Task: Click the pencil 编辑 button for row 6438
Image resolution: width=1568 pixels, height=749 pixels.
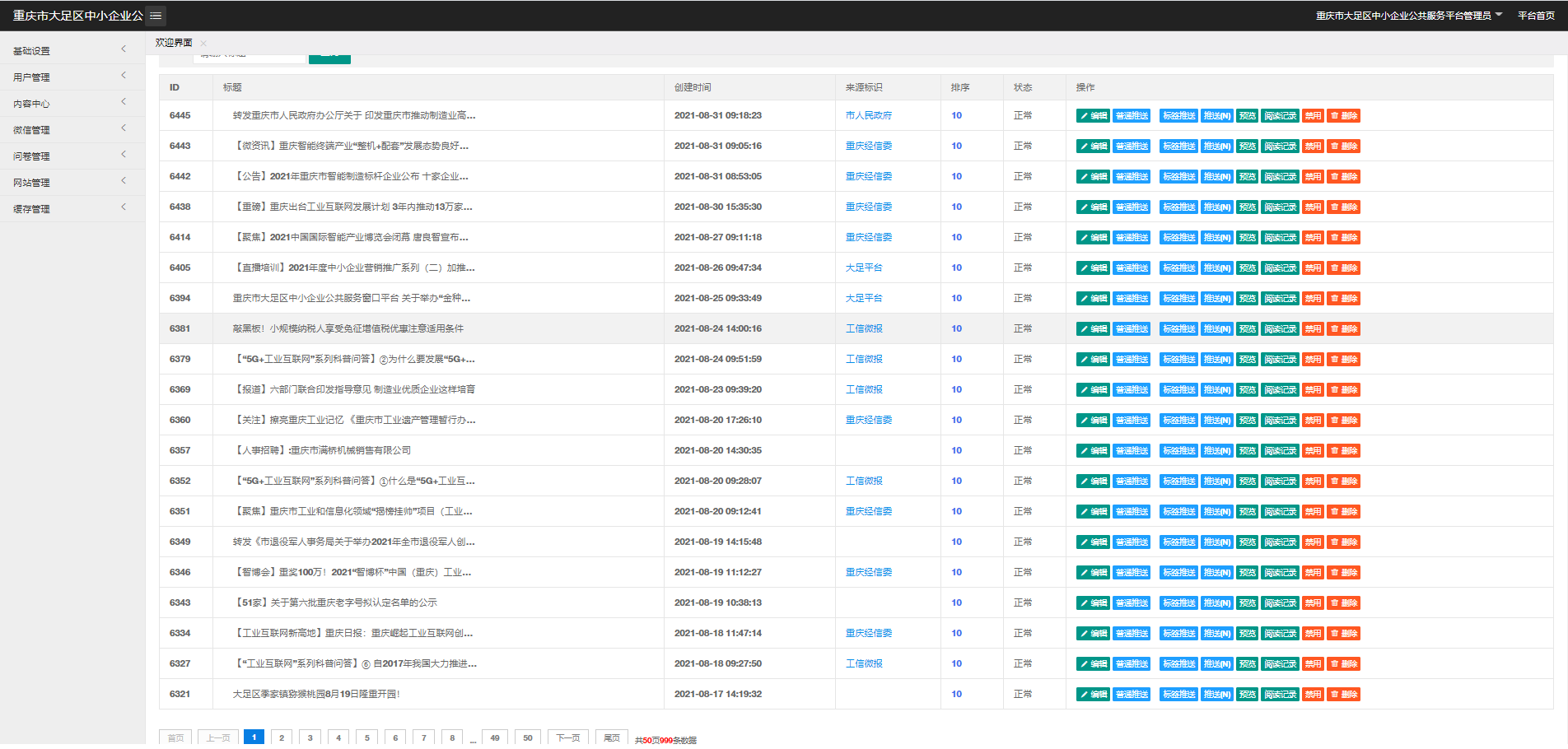Action: click(1093, 207)
